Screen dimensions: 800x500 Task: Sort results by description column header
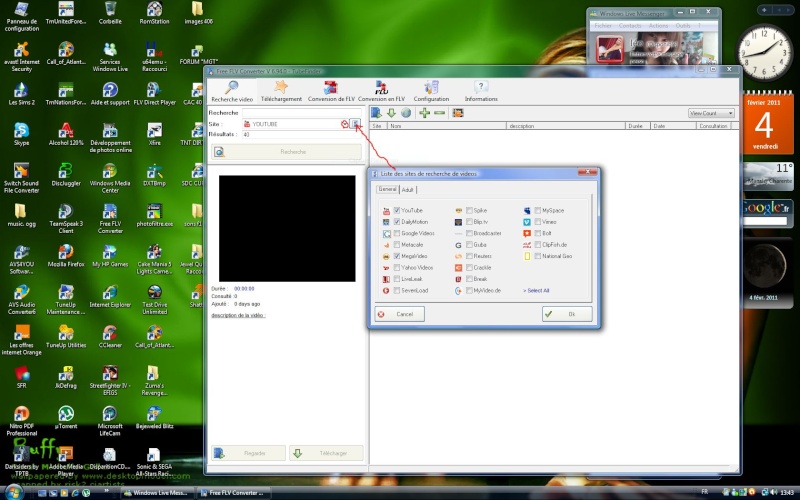click(566, 126)
